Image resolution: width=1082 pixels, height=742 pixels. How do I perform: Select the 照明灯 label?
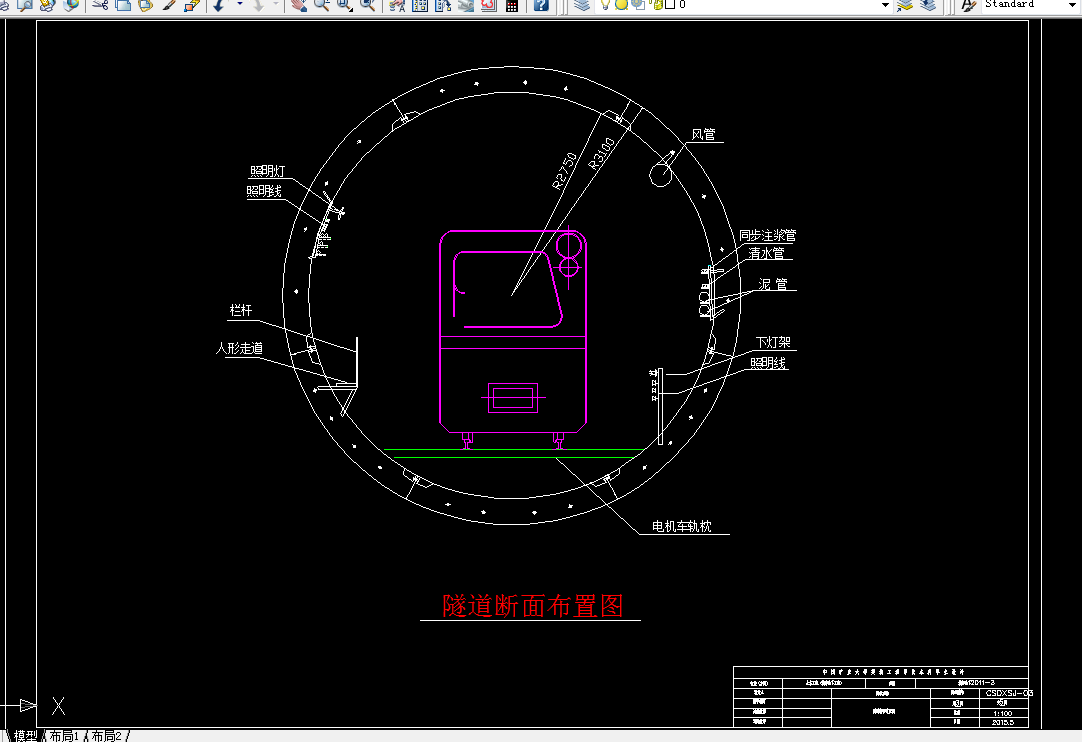267,171
